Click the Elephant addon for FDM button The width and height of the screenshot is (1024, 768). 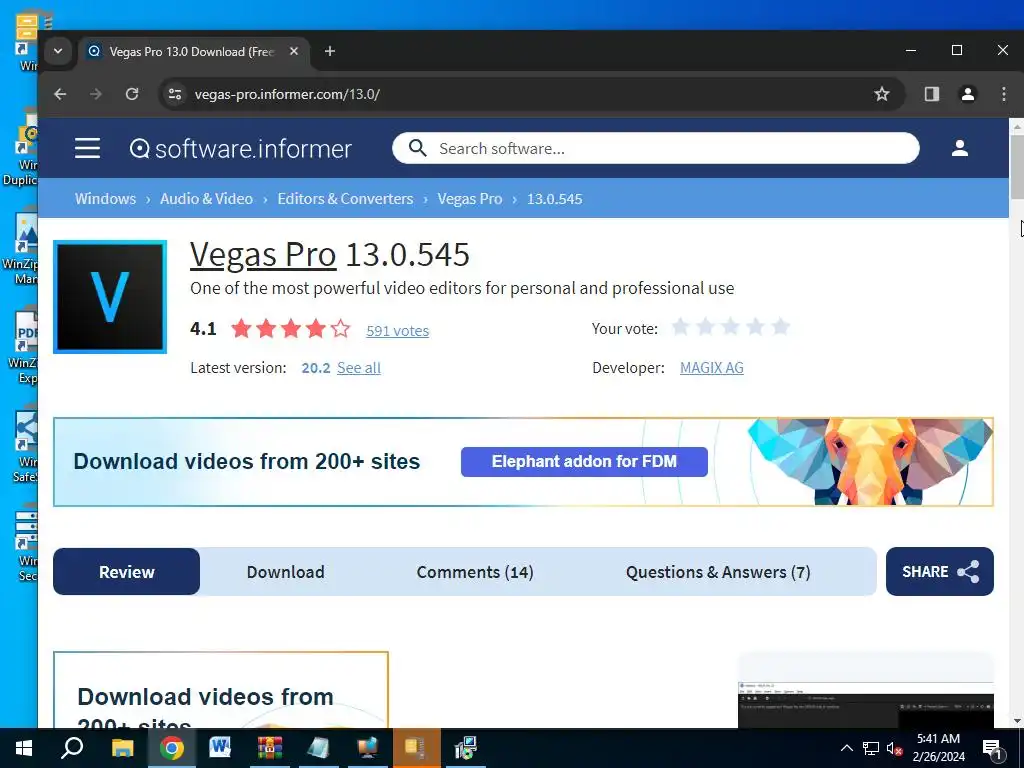584,462
